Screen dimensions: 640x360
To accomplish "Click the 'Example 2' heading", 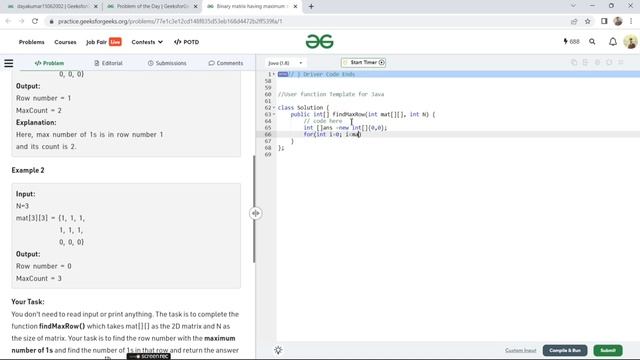I will [28, 170].
